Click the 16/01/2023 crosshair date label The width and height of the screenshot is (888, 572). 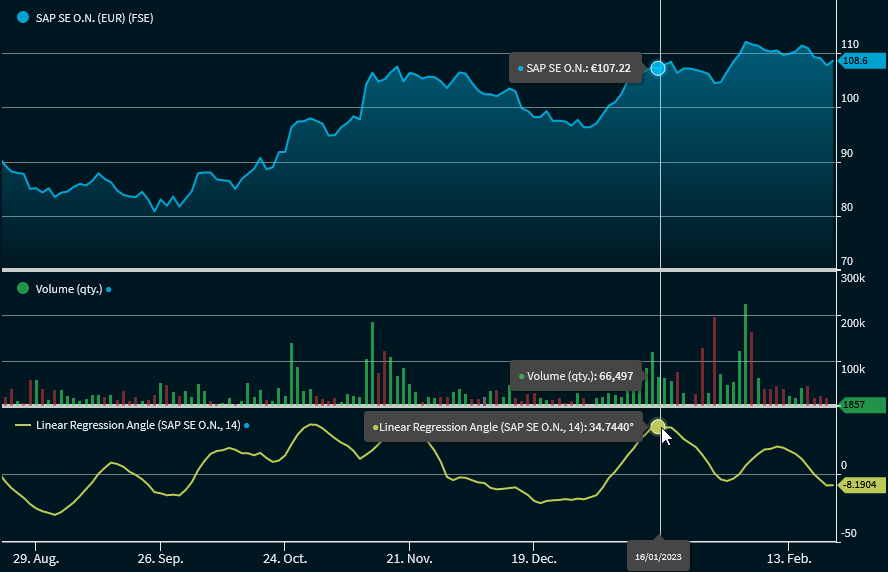[658, 556]
